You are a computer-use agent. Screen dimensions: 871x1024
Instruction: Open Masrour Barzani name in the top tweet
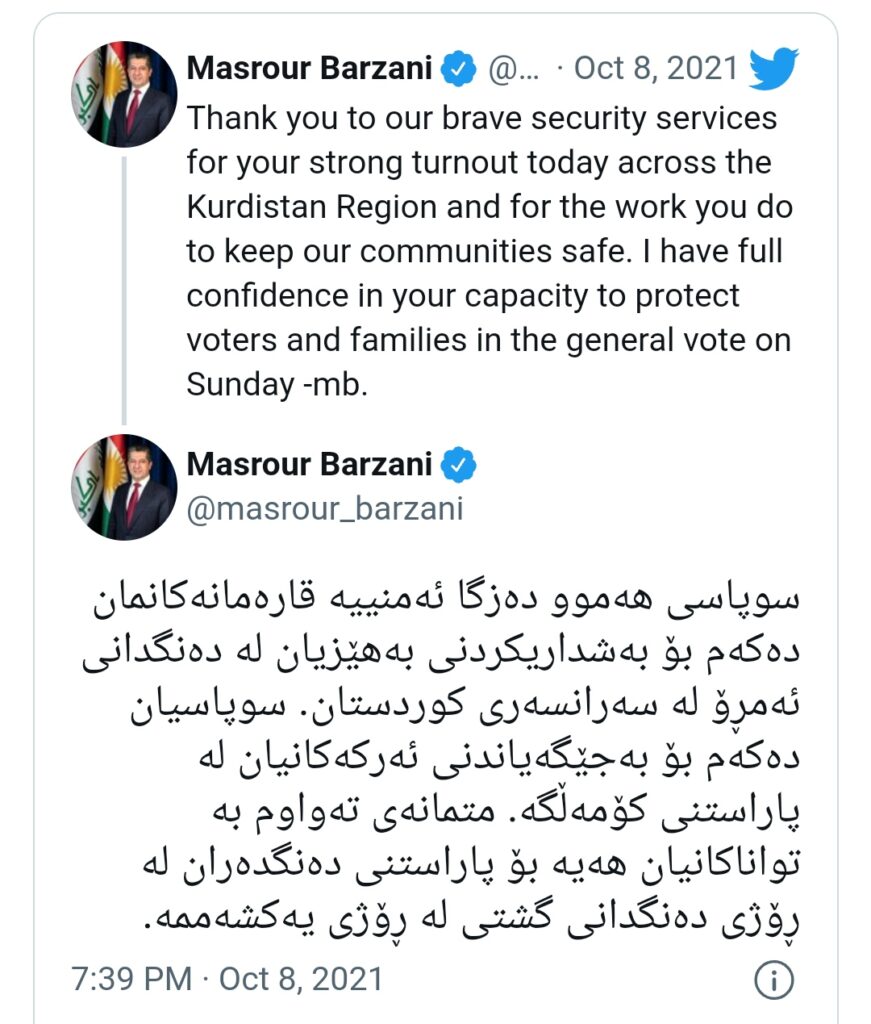310,70
